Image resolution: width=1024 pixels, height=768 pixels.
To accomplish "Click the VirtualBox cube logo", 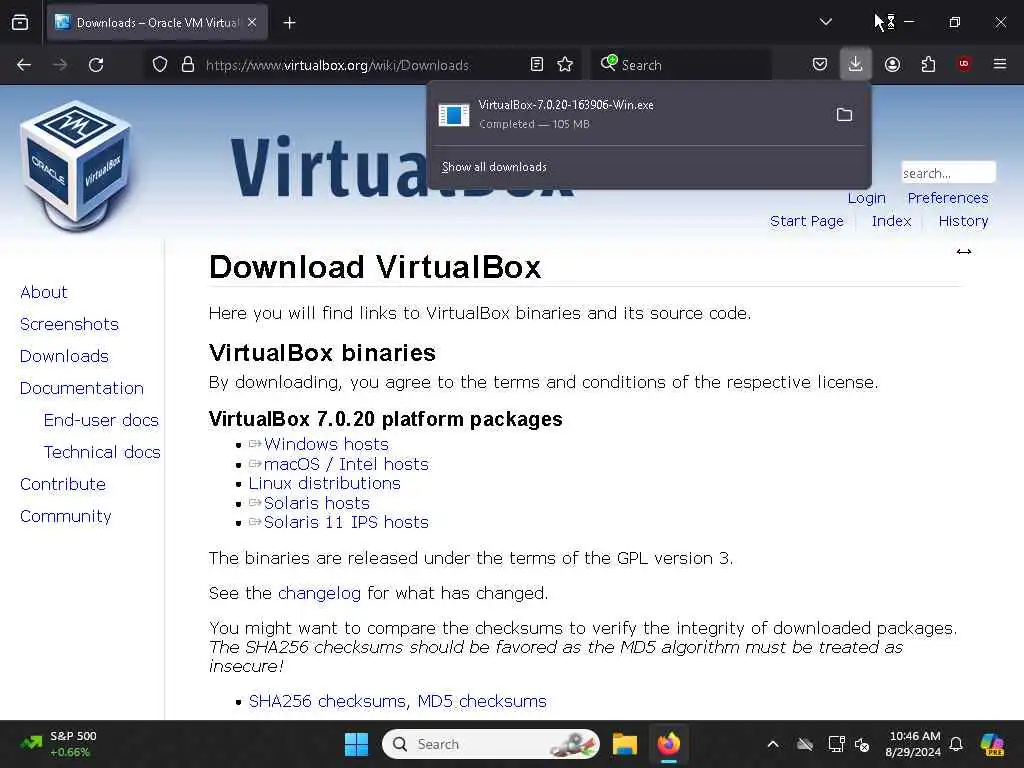I will tap(75, 165).
